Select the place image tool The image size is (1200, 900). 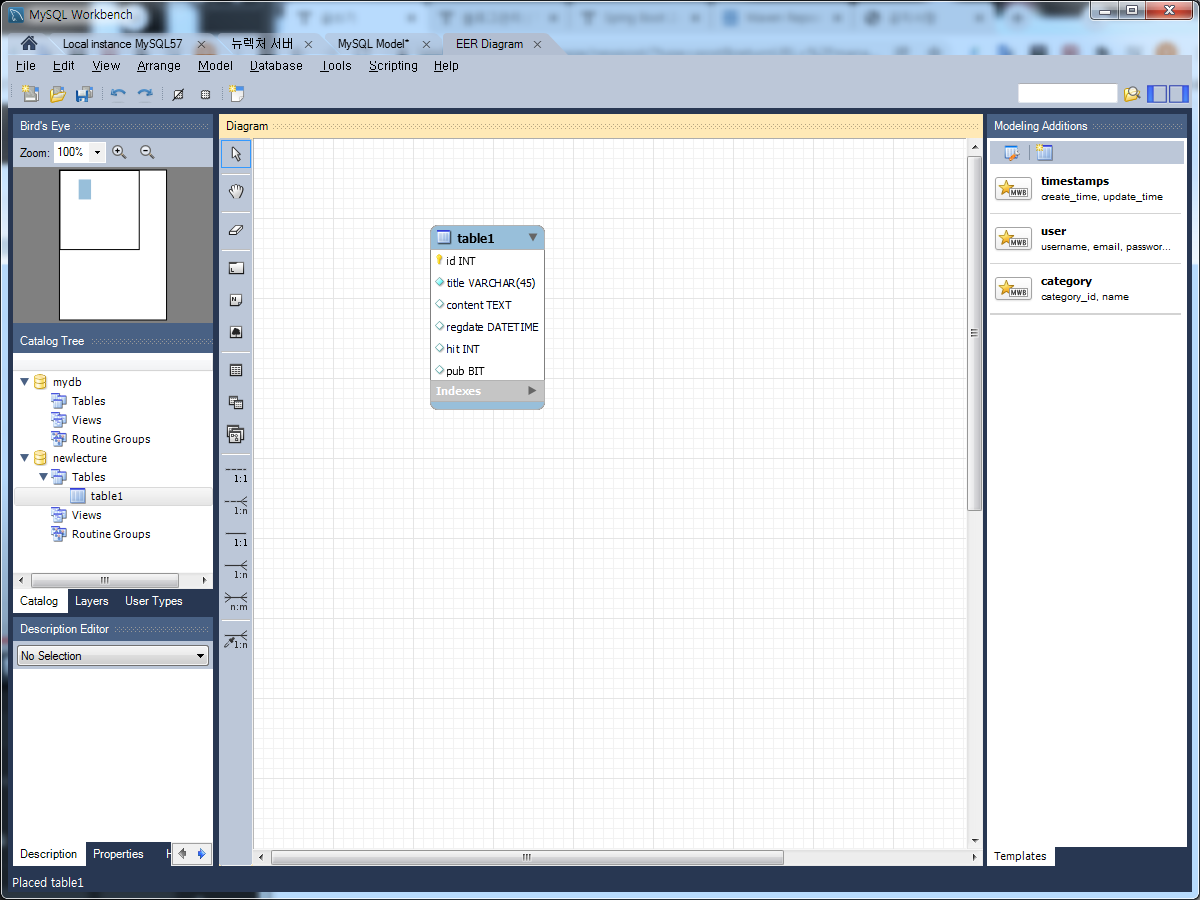click(x=236, y=332)
